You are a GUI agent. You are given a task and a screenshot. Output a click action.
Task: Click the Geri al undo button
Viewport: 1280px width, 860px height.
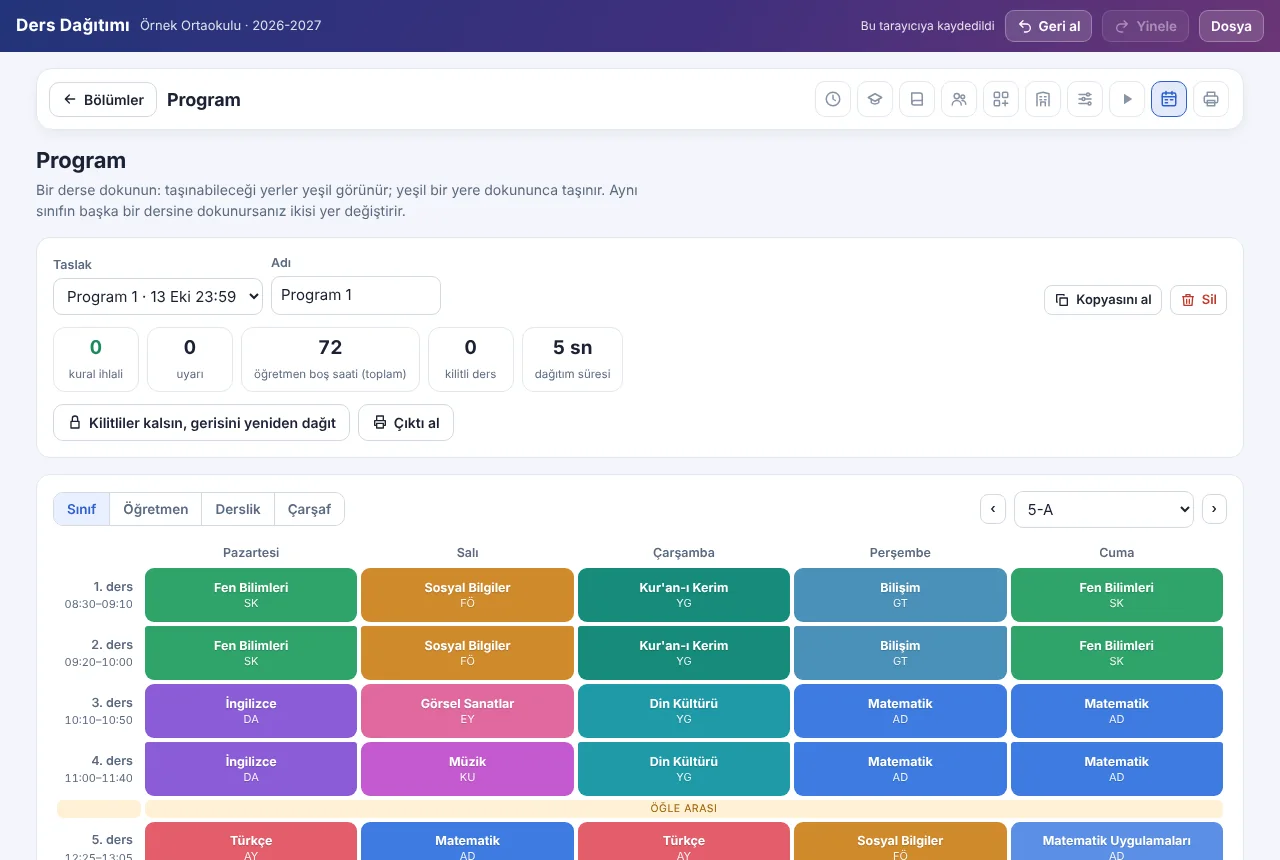pos(1048,26)
